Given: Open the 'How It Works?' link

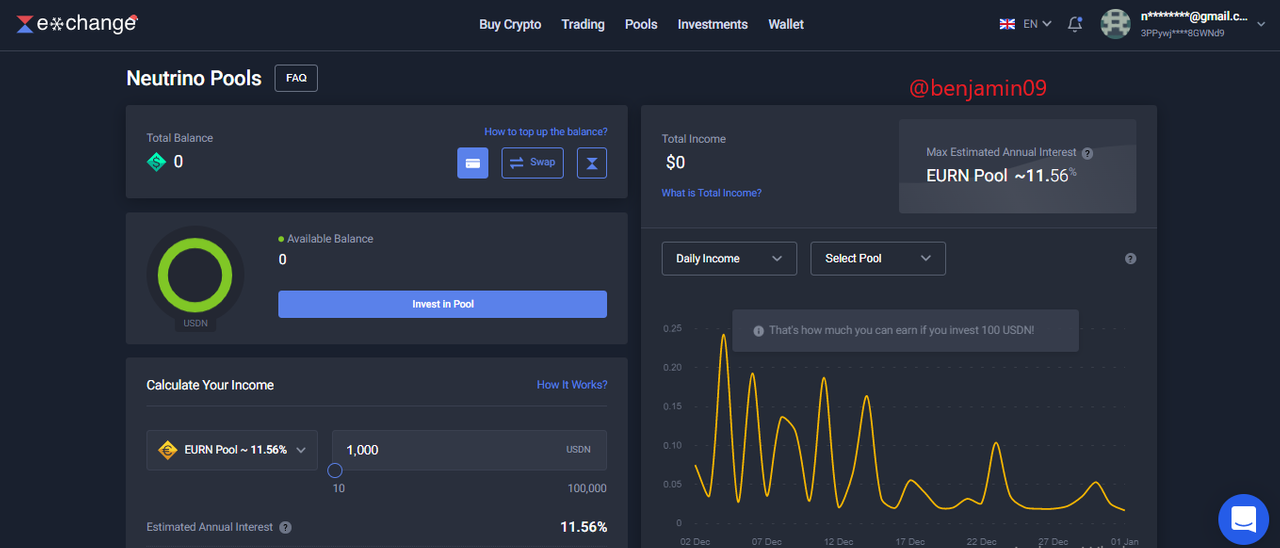Looking at the screenshot, I should click(572, 385).
